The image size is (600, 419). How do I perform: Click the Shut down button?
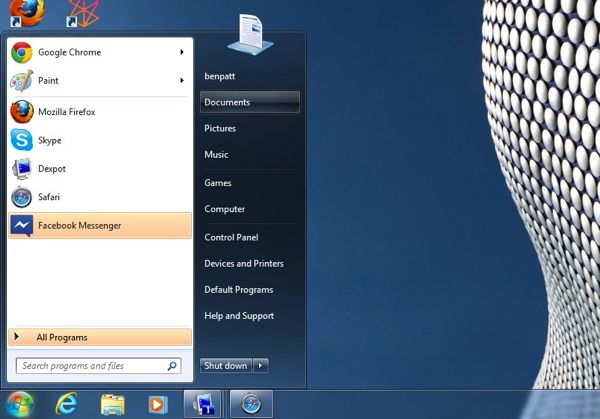pos(226,365)
